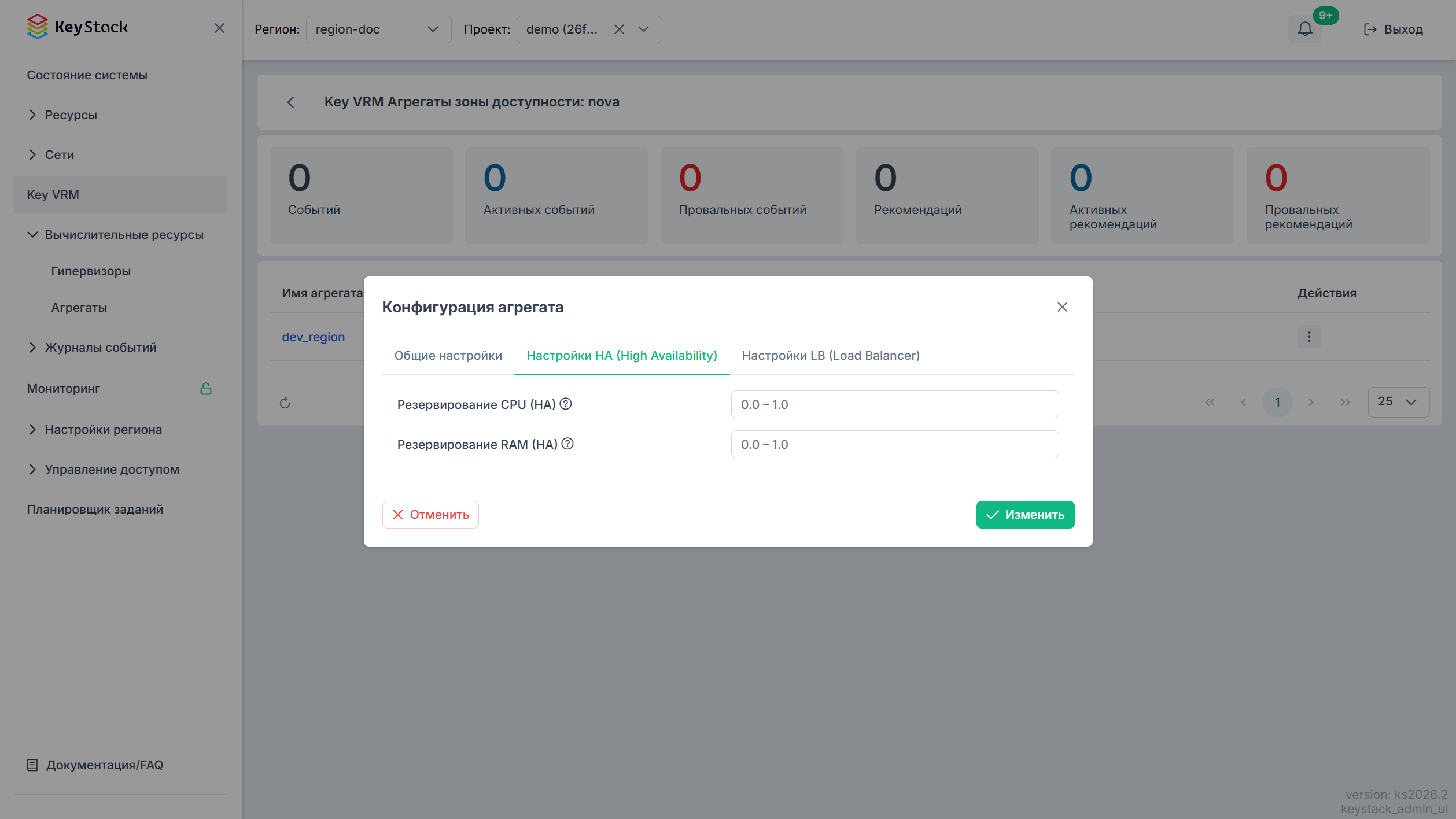Collapse the Вычислительные ресурсы section
This screenshot has width=1456, height=819.
click(32, 235)
